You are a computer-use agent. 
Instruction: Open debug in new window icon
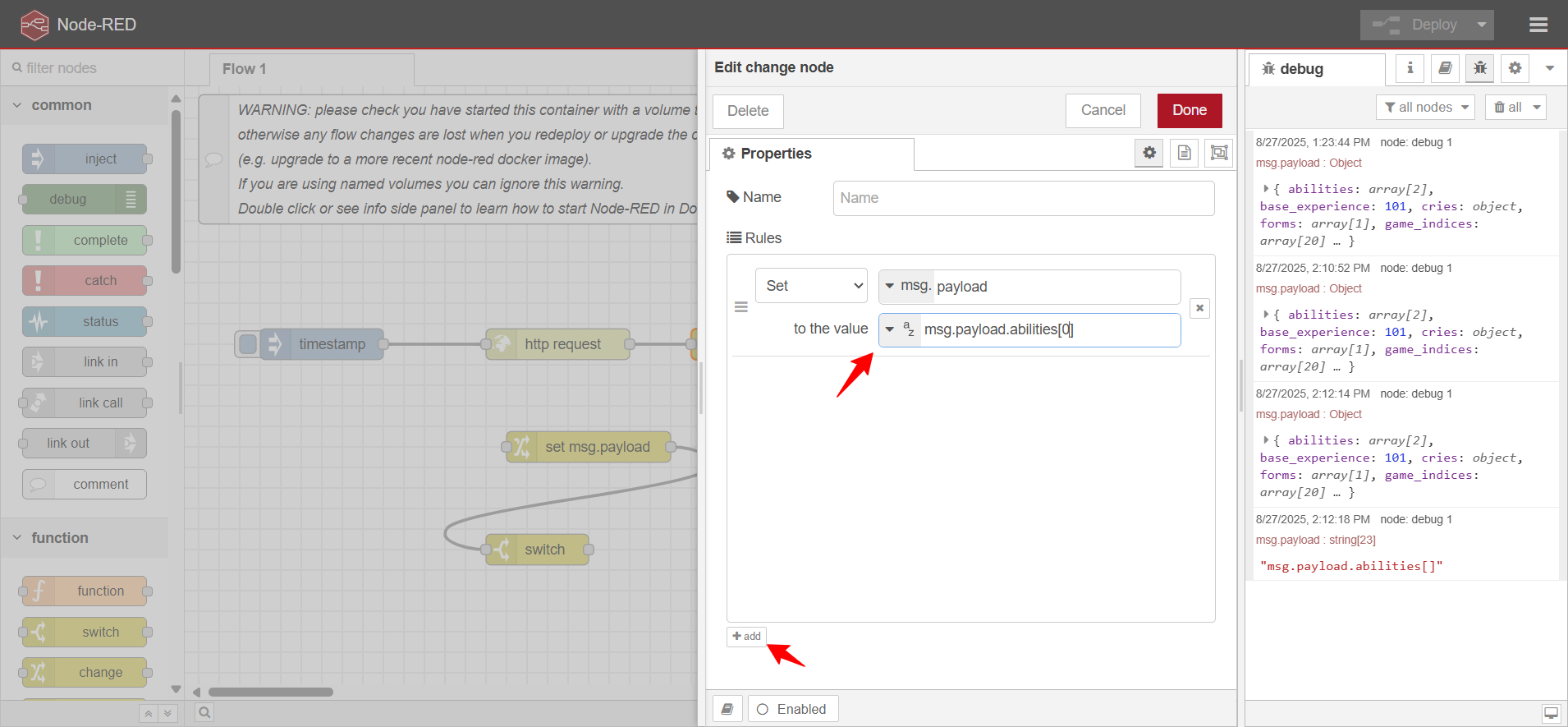pos(1551,713)
